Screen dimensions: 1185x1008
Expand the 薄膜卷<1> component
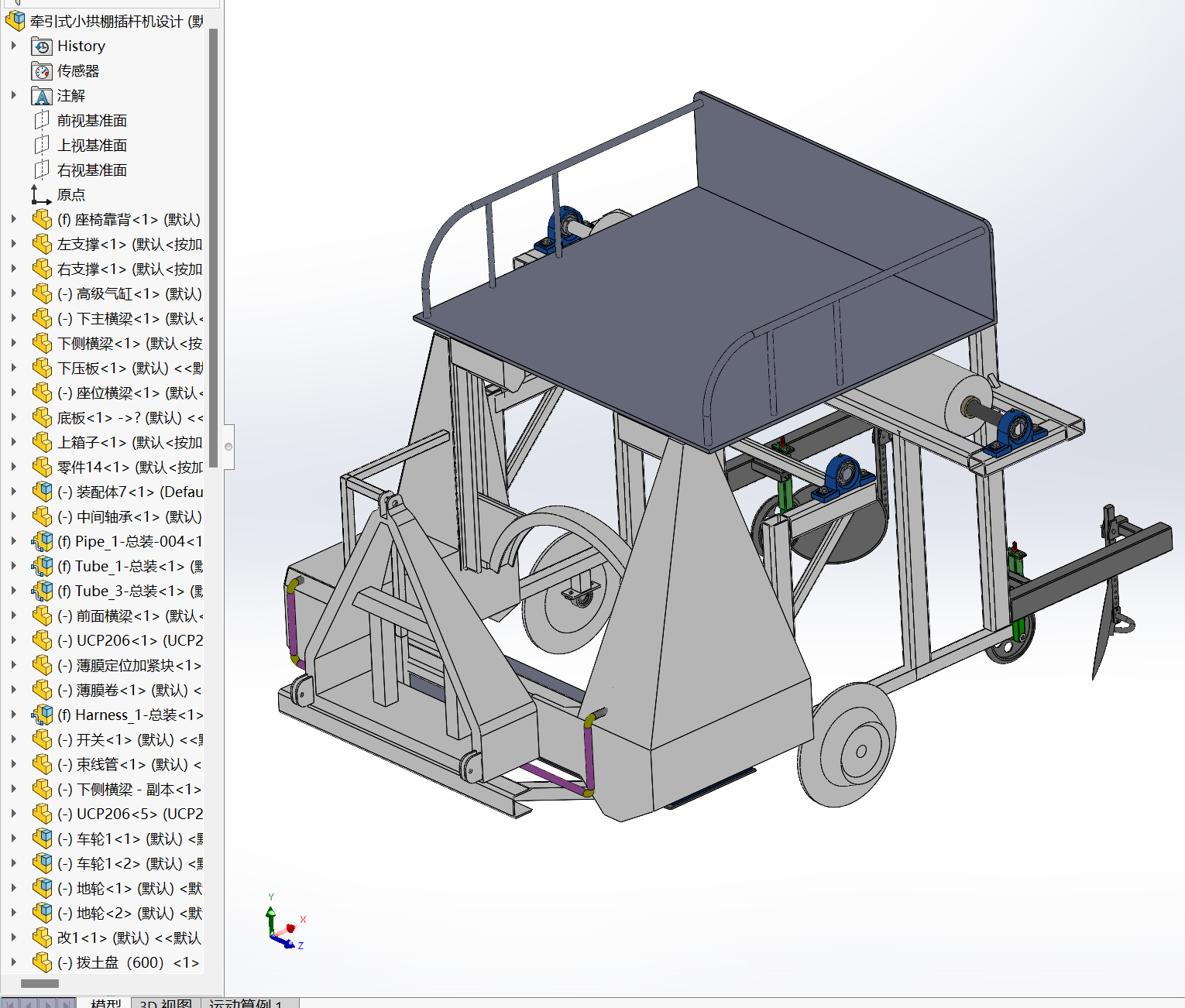coord(14,691)
